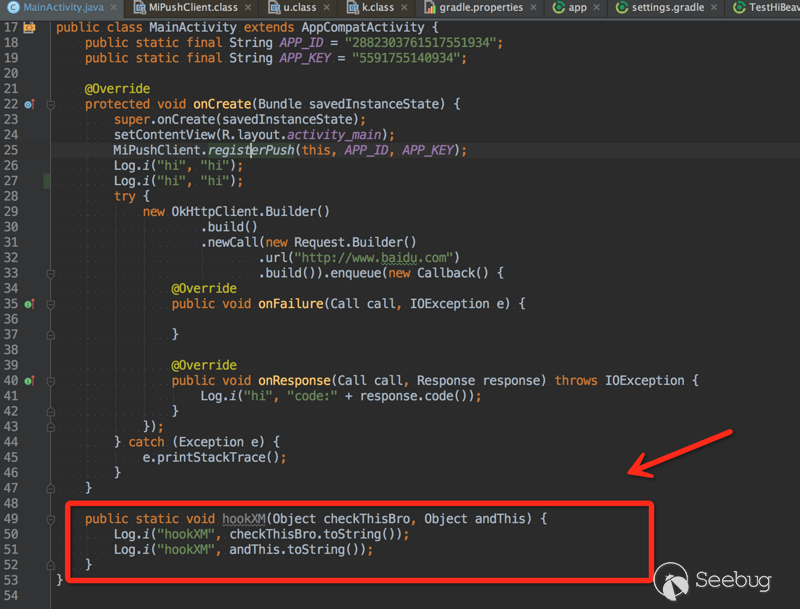Click the green change marker beside line 27
The width and height of the screenshot is (800, 609).
[47, 181]
